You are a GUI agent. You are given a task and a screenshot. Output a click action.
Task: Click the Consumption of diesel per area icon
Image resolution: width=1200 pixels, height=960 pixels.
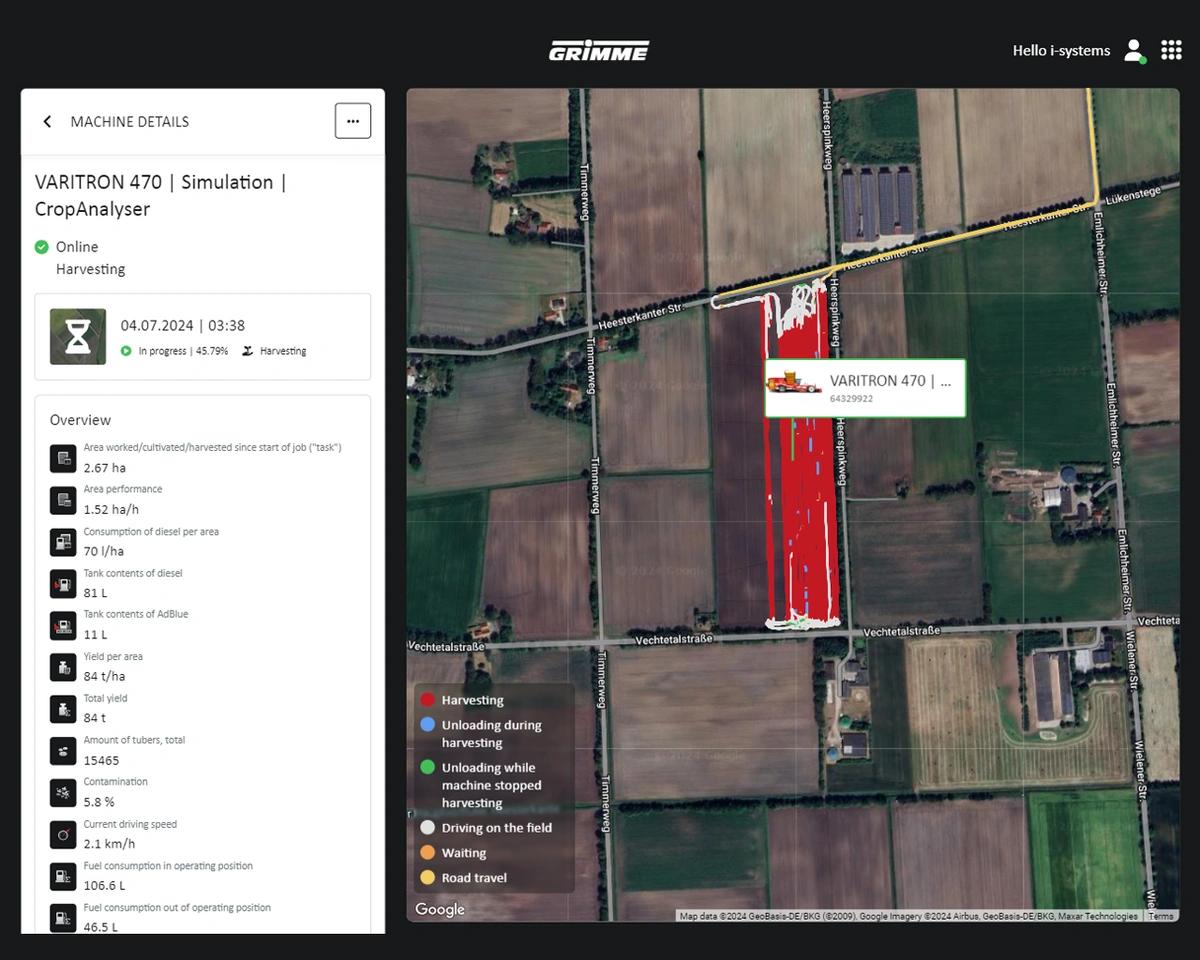(x=63, y=542)
